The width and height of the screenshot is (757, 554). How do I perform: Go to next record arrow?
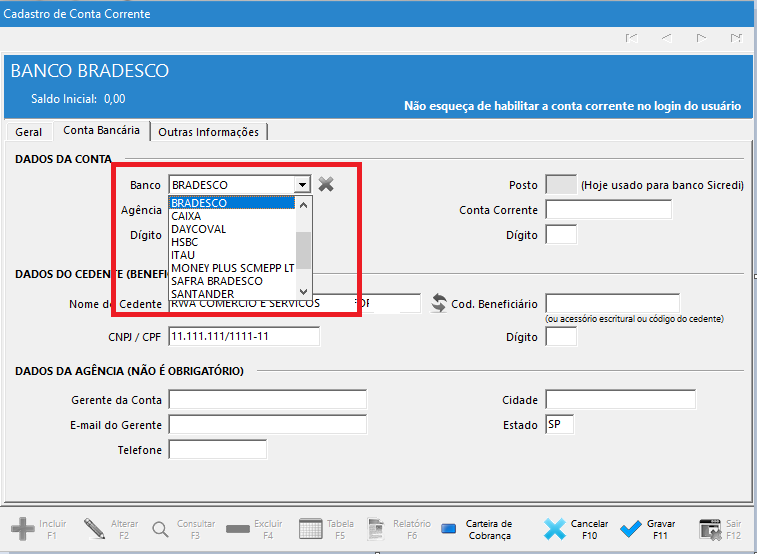(x=701, y=38)
